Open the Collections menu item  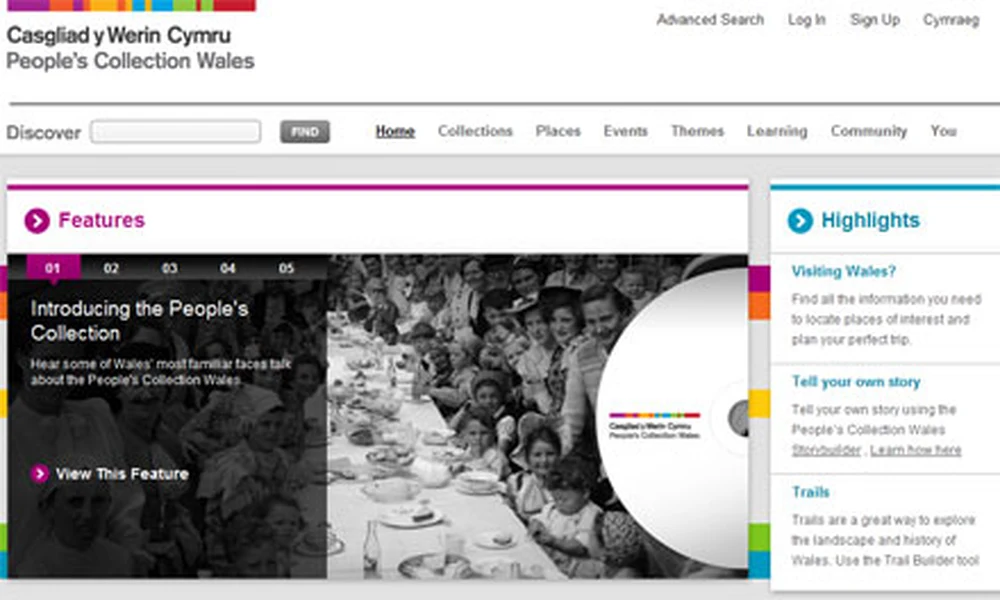(x=475, y=131)
